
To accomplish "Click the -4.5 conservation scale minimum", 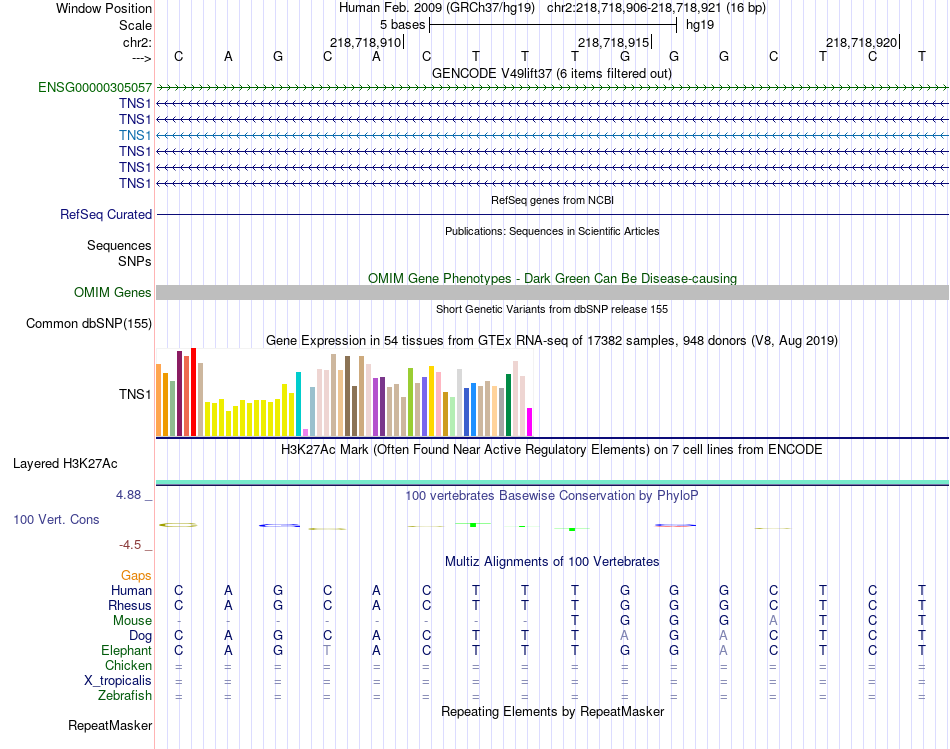I will [130, 545].
